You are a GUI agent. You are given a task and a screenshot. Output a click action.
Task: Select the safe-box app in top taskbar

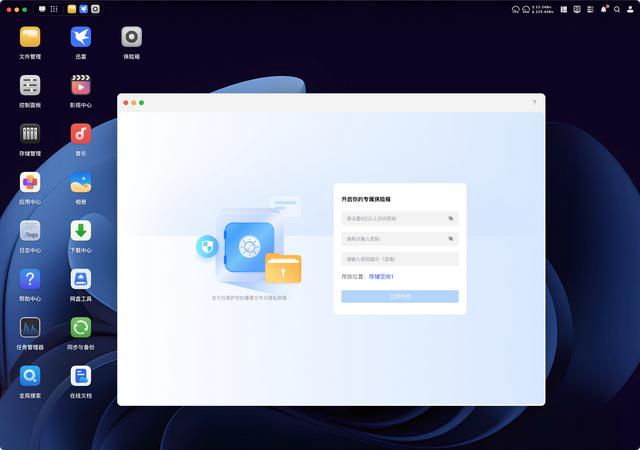(95, 9)
